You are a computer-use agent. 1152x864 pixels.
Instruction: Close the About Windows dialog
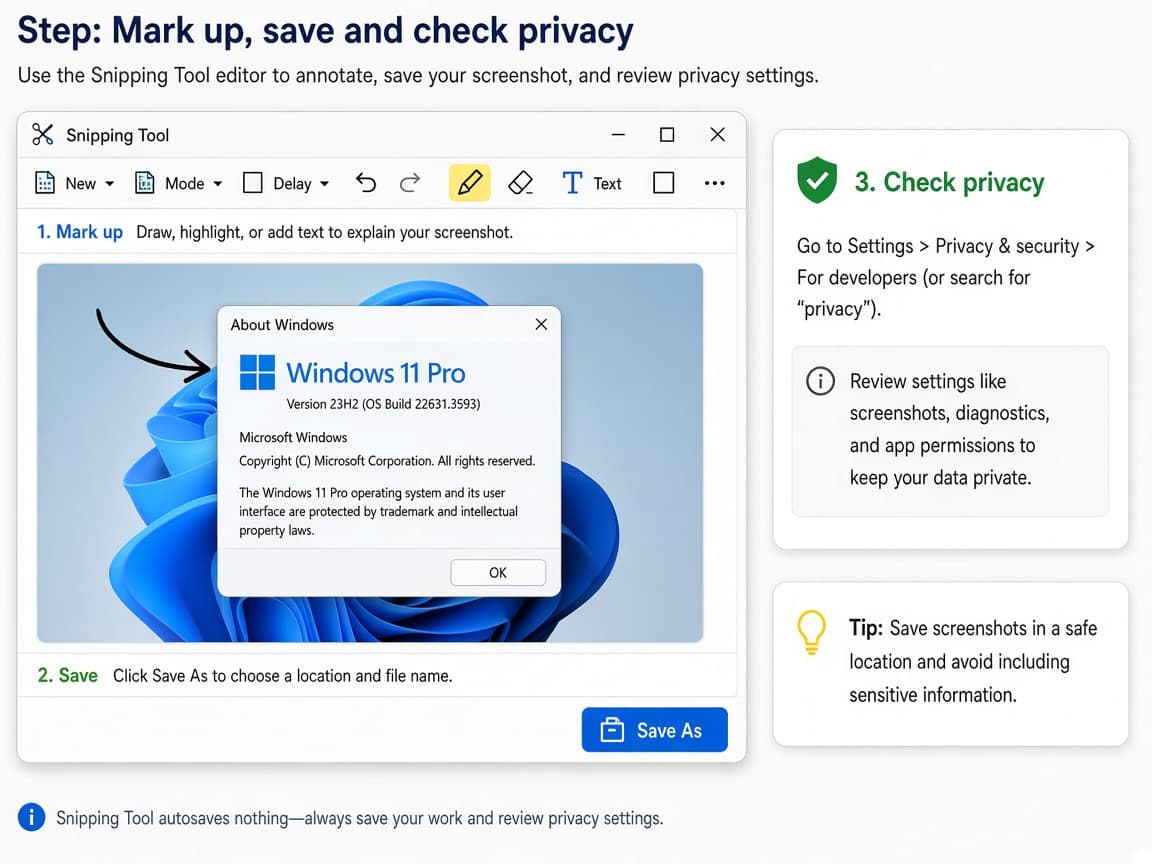(x=541, y=324)
